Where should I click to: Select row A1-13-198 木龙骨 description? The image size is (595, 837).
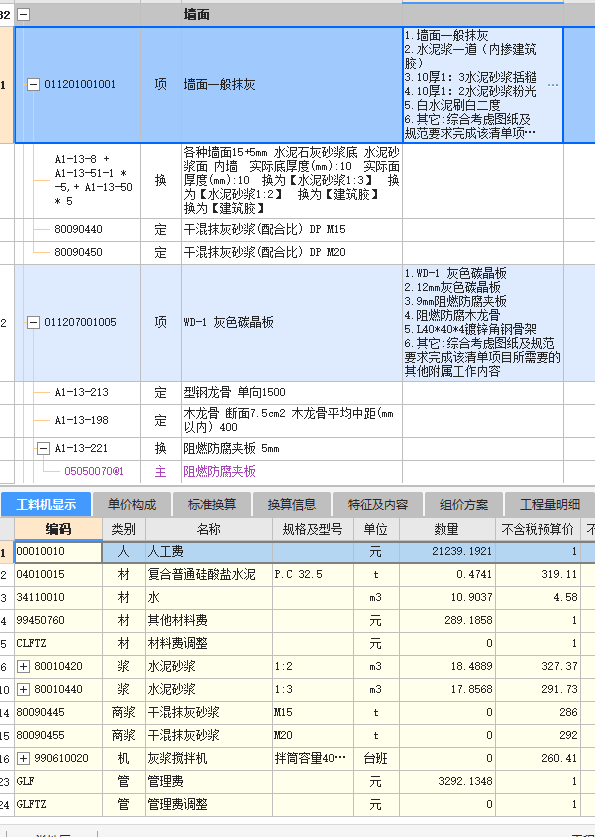tap(291, 420)
